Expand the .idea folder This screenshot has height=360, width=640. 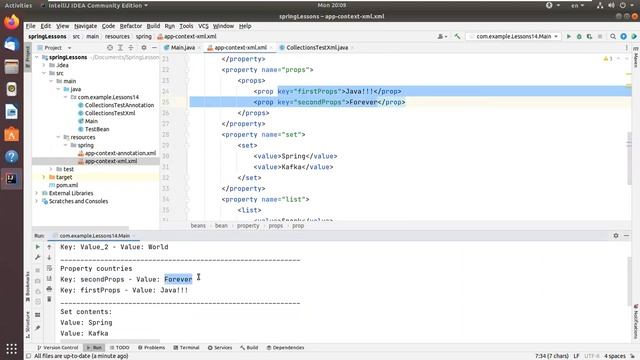pos(44,65)
